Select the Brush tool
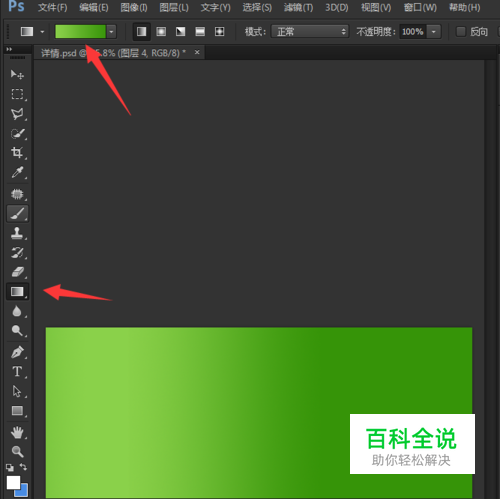Image resolution: width=500 pixels, height=499 pixels. [17, 213]
